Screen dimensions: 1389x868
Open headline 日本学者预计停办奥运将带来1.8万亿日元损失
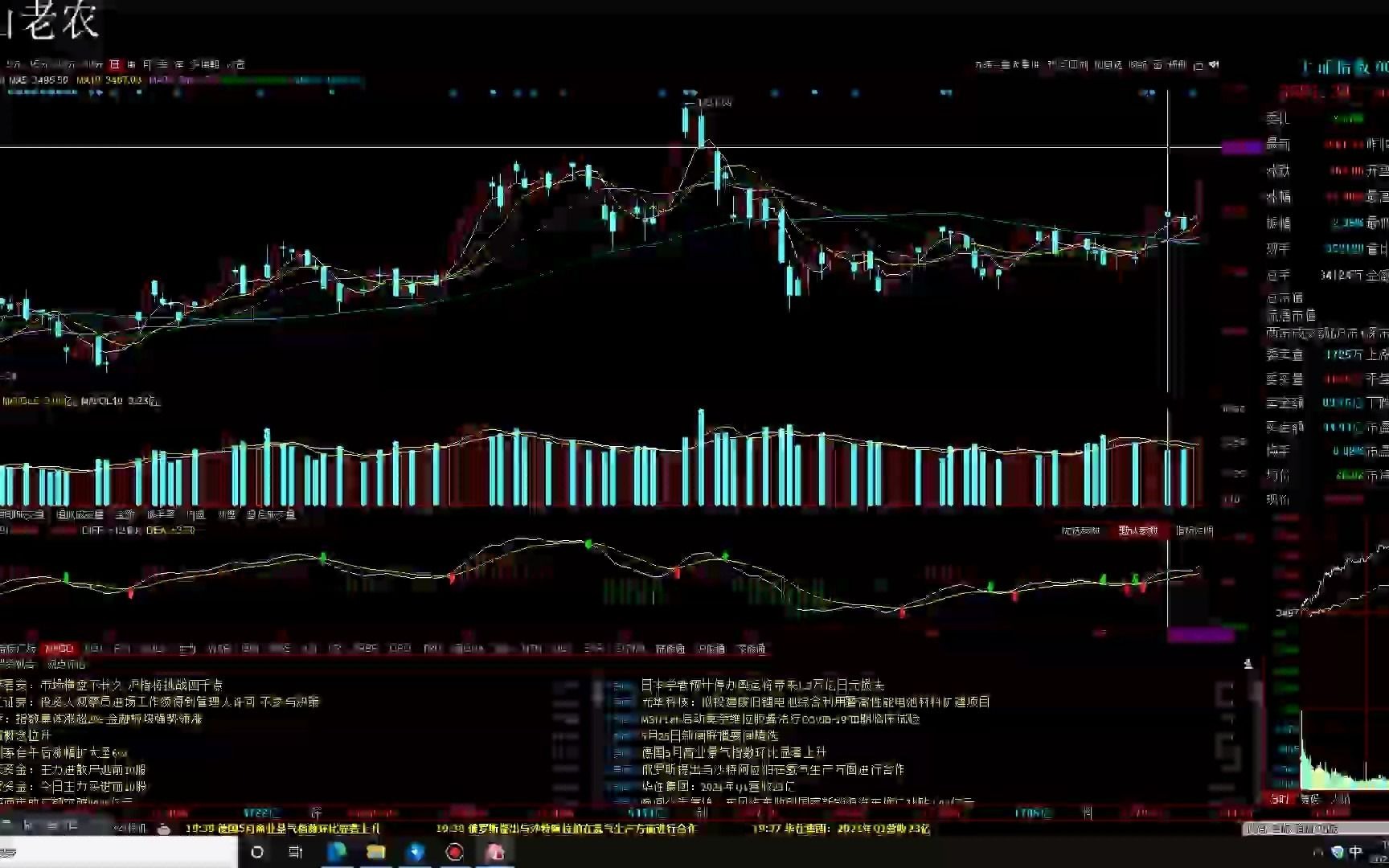pos(762,685)
